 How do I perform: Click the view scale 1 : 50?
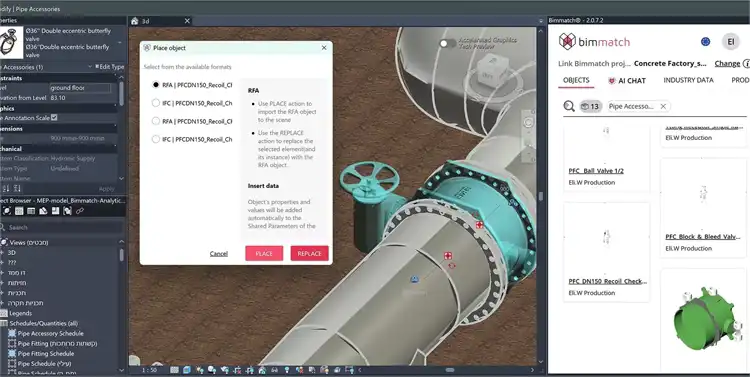pos(149,370)
